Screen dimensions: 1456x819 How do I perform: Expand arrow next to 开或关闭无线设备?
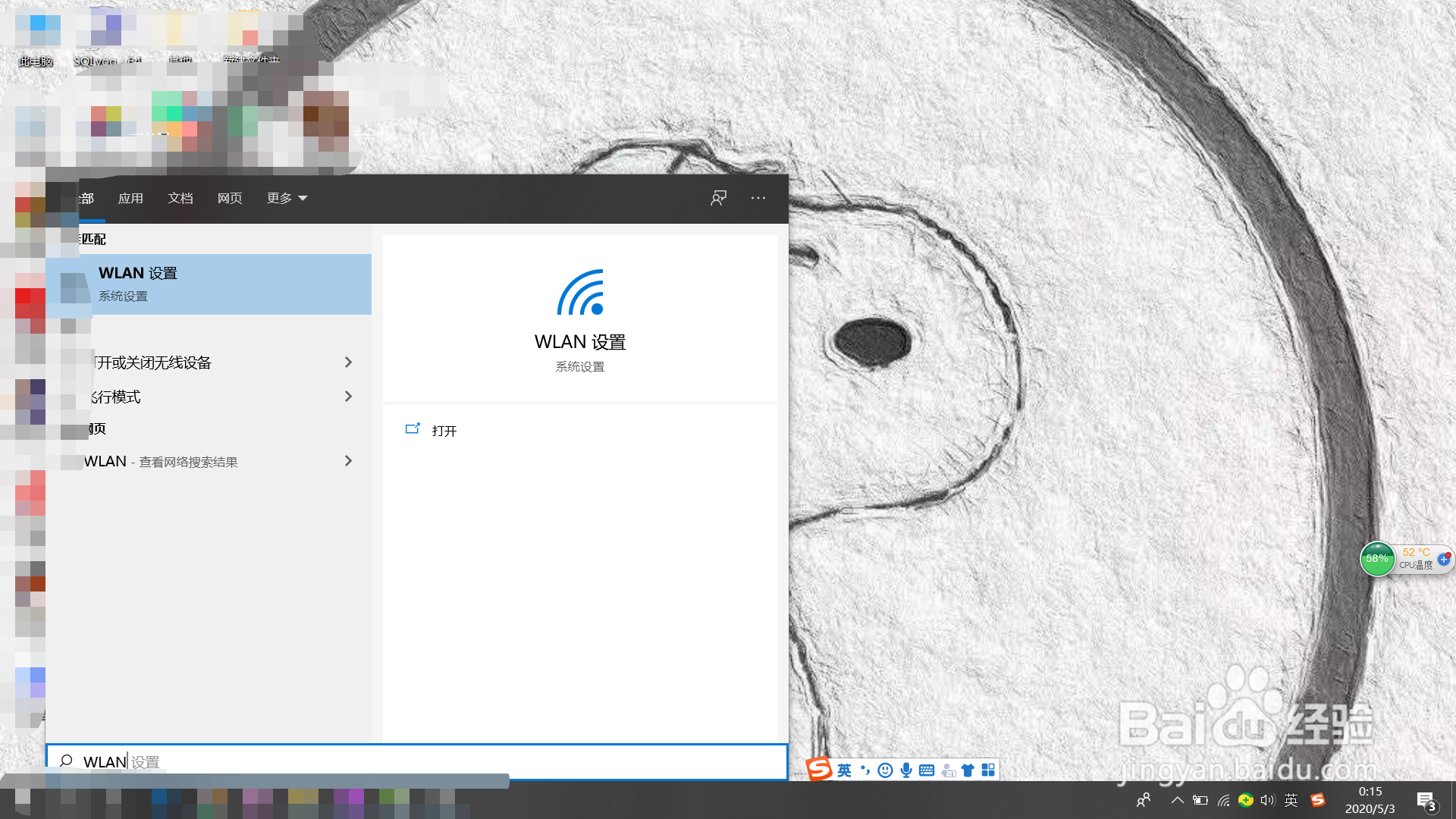(348, 362)
